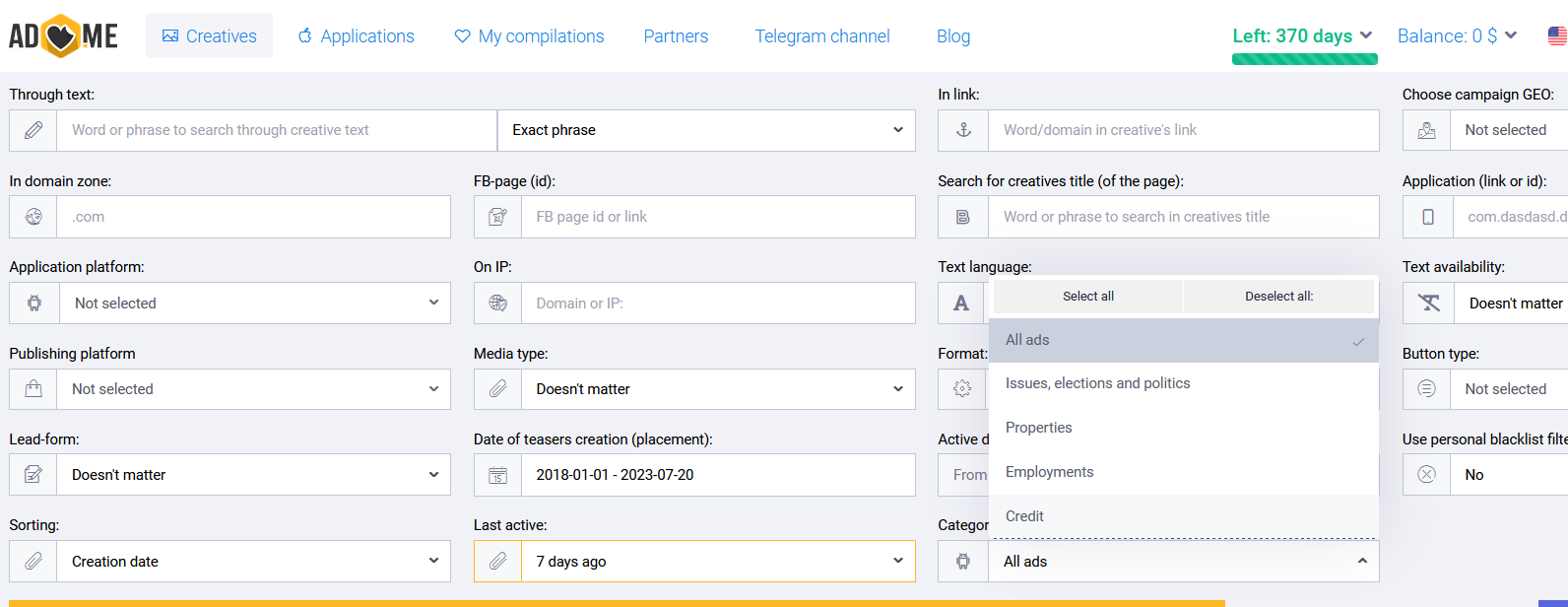Click the anchor icon for In link
This screenshot has width=1568, height=607.
tap(963, 130)
